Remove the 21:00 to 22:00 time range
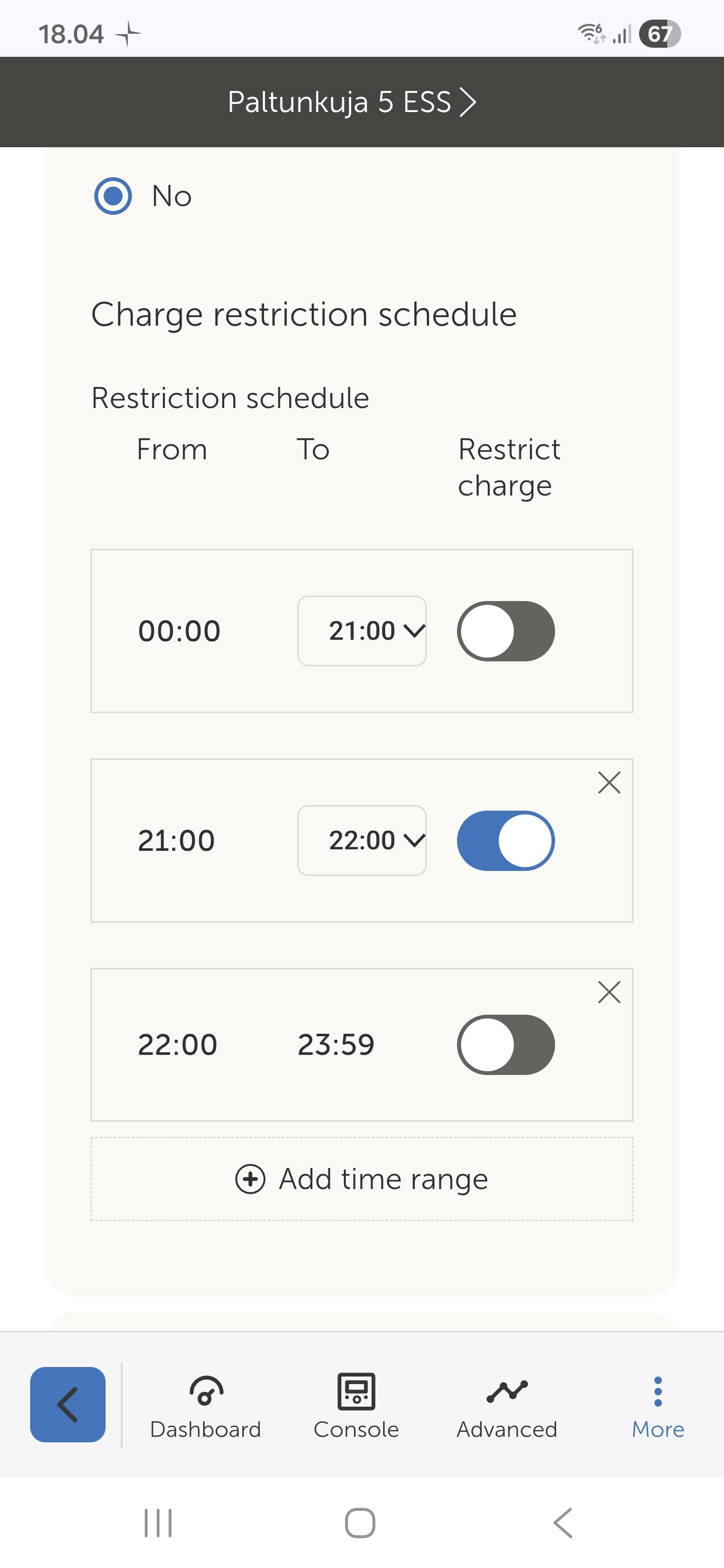This screenshot has height=1568, width=724. tap(609, 783)
